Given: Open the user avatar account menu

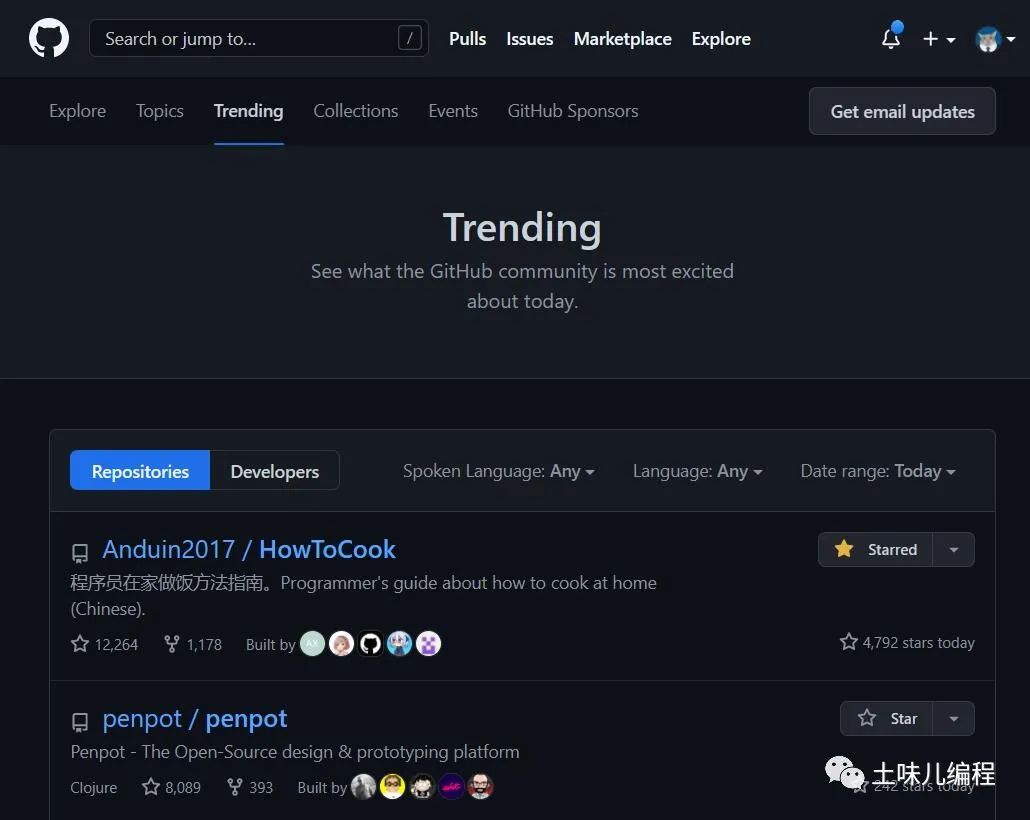Looking at the screenshot, I should click(995, 39).
